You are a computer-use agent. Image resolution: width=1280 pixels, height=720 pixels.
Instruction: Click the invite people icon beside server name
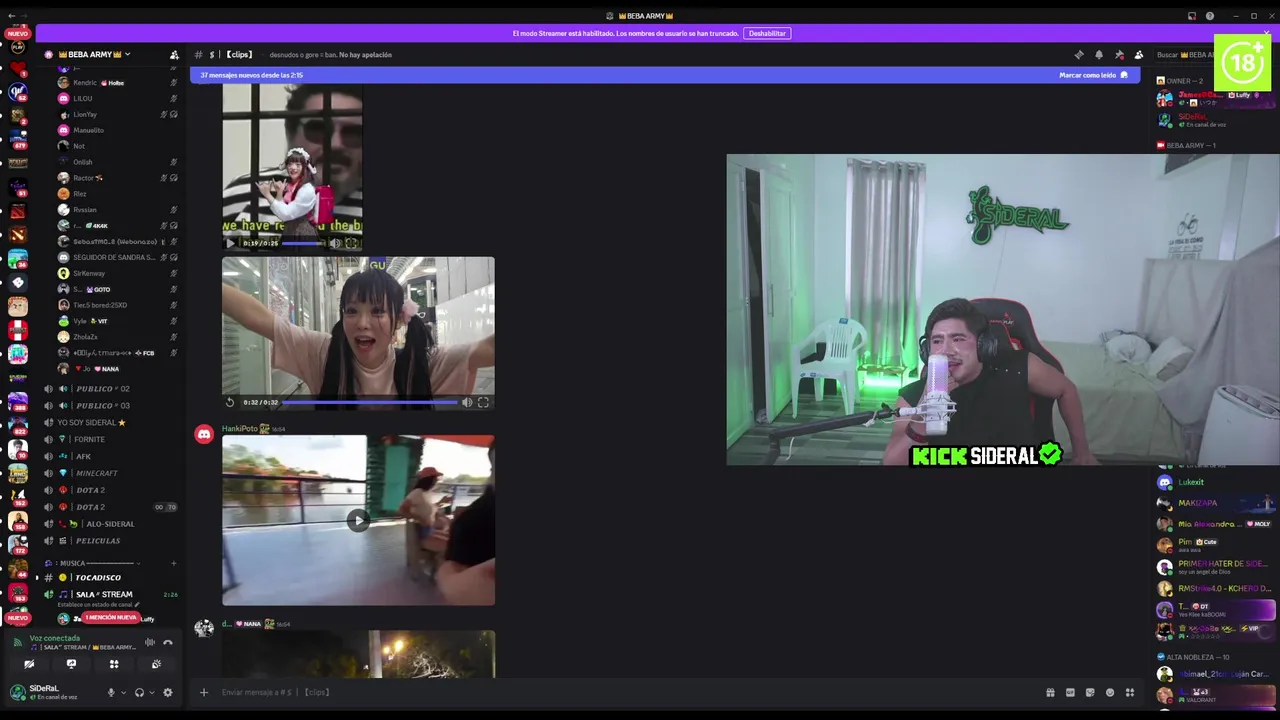(174, 54)
